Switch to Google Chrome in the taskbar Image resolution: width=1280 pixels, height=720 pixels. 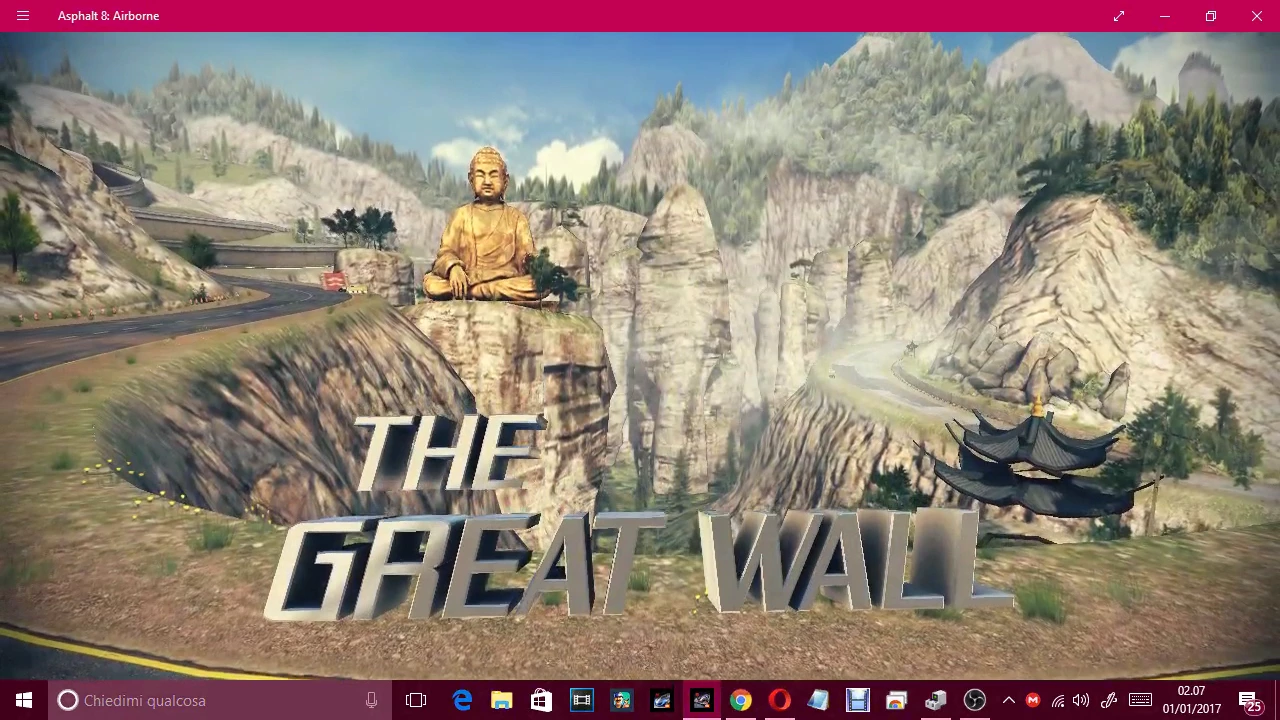coord(740,701)
